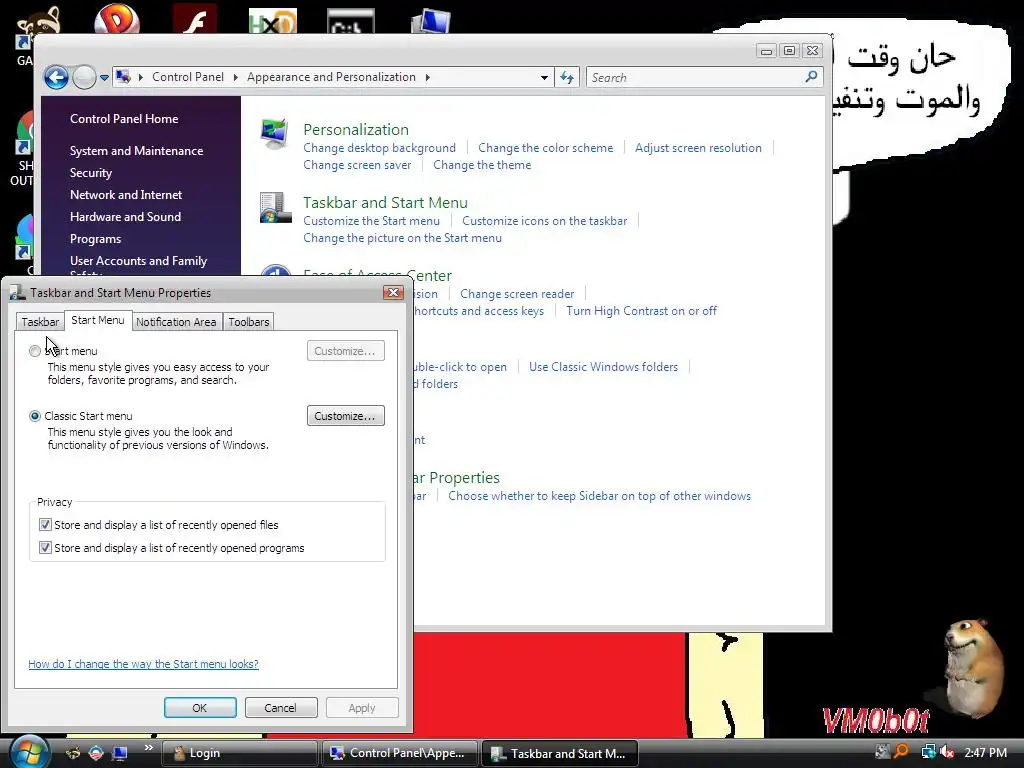1024x768 pixels.
Task: Click Customize the Start menu link
Action: point(372,221)
